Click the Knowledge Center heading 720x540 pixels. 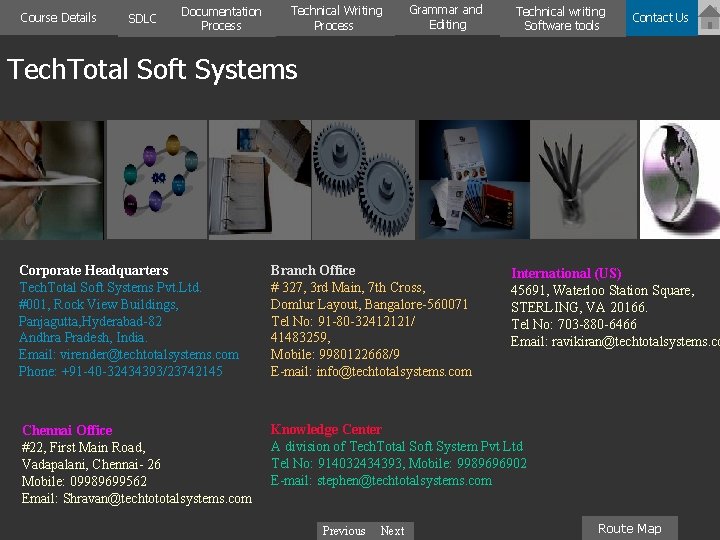tap(326, 429)
